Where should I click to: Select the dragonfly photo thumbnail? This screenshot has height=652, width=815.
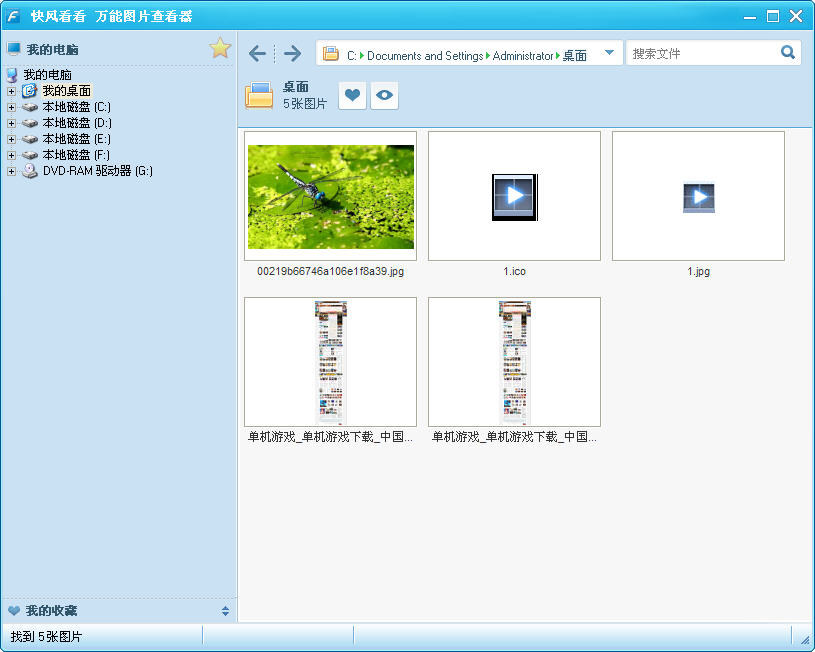[331, 196]
